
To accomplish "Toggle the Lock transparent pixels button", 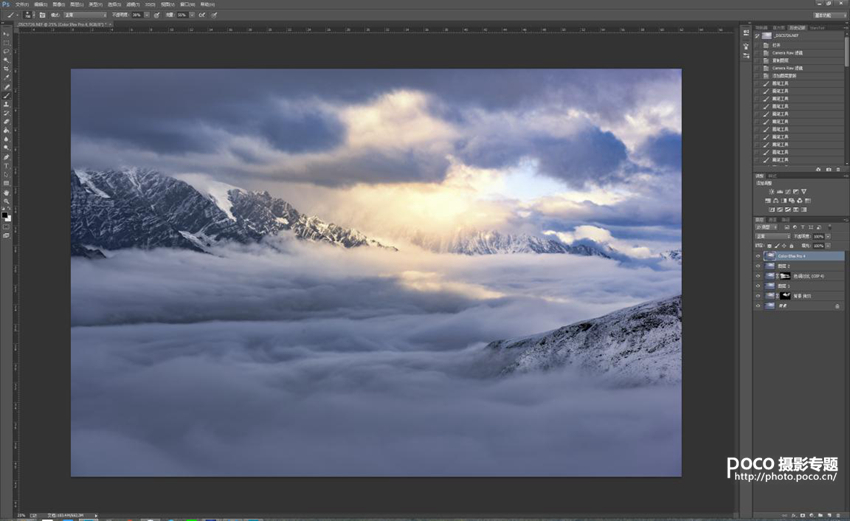I will pyautogui.click(x=769, y=246).
